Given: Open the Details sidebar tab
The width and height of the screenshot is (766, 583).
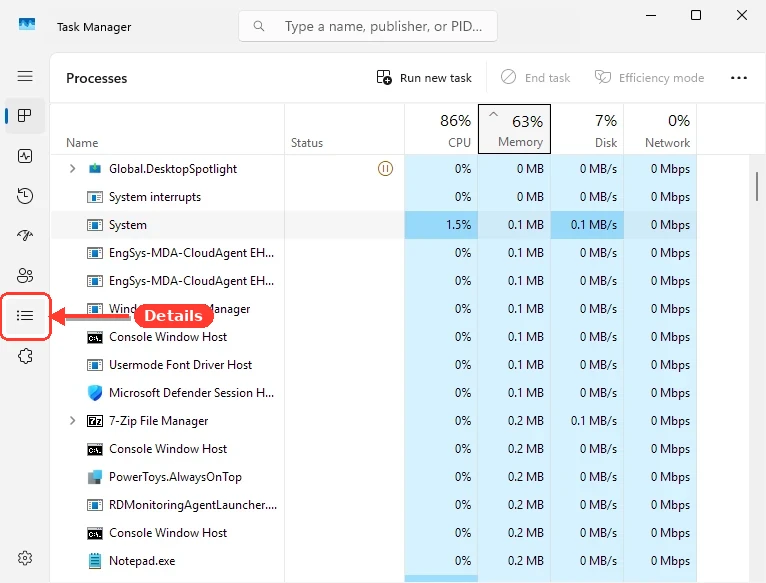Looking at the screenshot, I should (x=25, y=316).
